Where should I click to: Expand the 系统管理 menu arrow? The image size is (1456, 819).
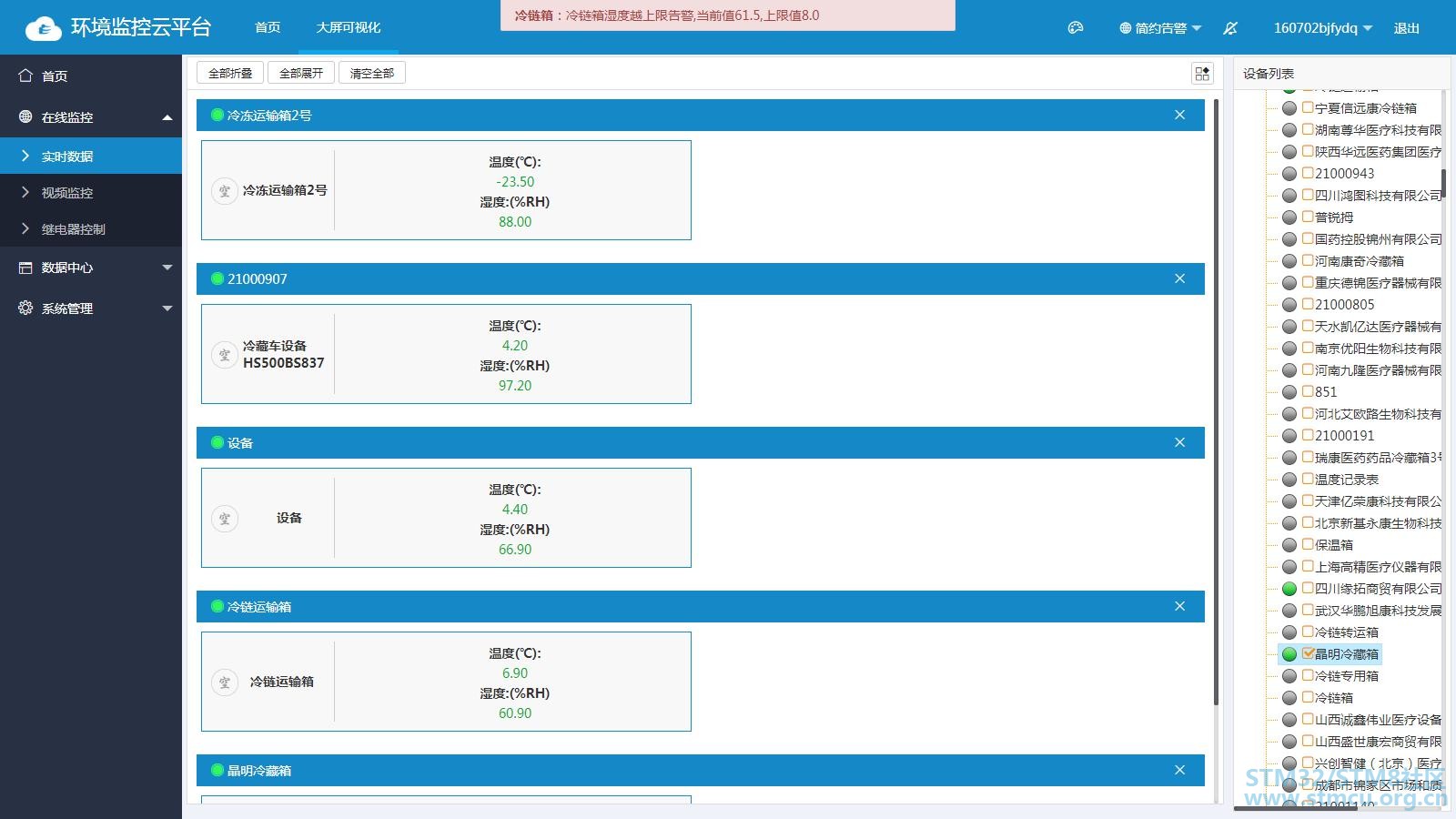pyautogui.click(x=167, y=308)
